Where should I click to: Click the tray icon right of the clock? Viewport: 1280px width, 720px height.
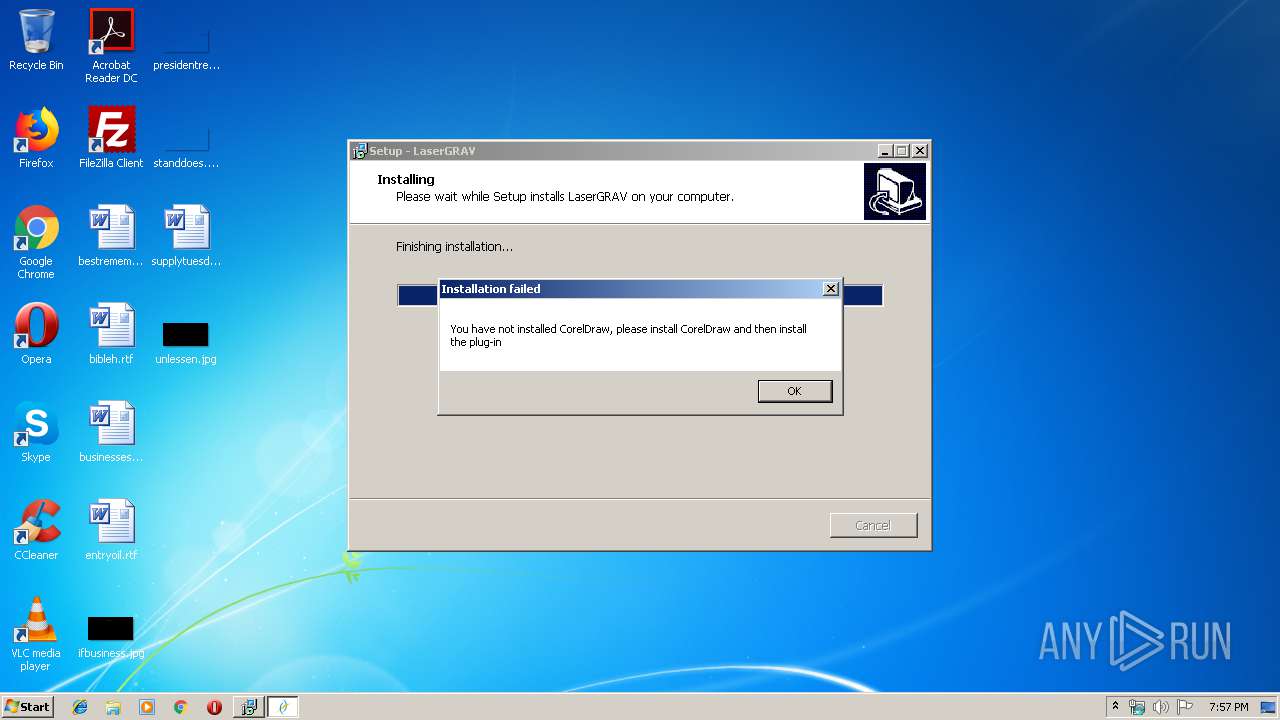(x=1268, y=707)
